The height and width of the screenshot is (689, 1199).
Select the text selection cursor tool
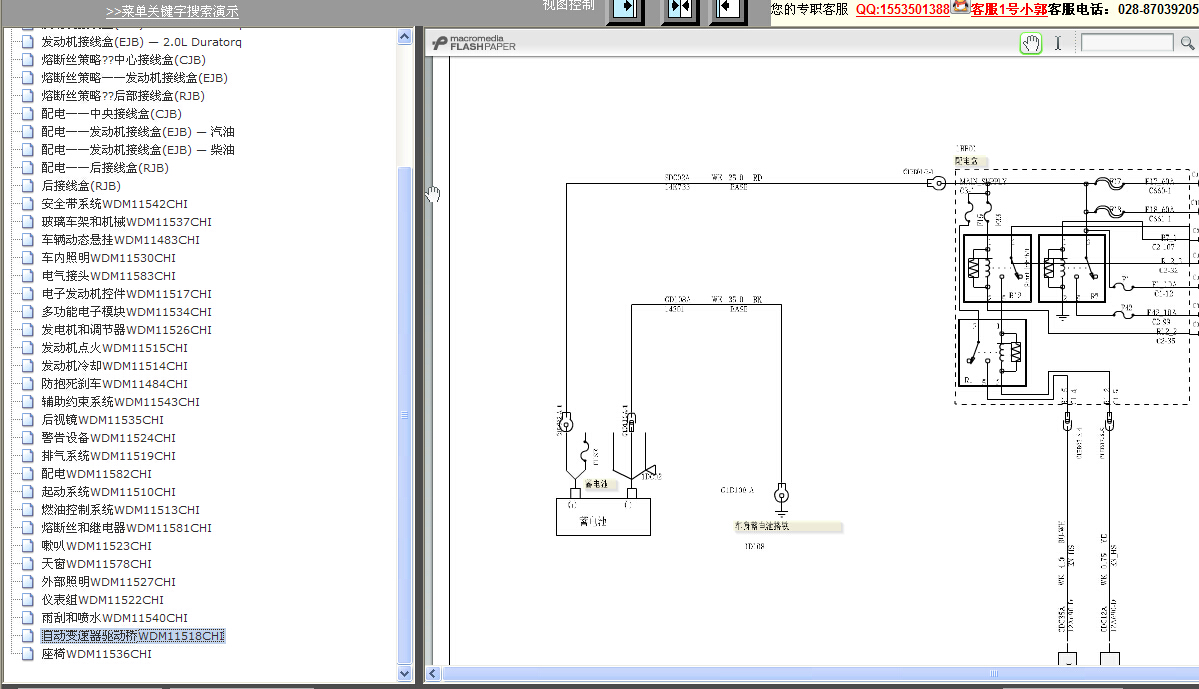[1058, 44]
